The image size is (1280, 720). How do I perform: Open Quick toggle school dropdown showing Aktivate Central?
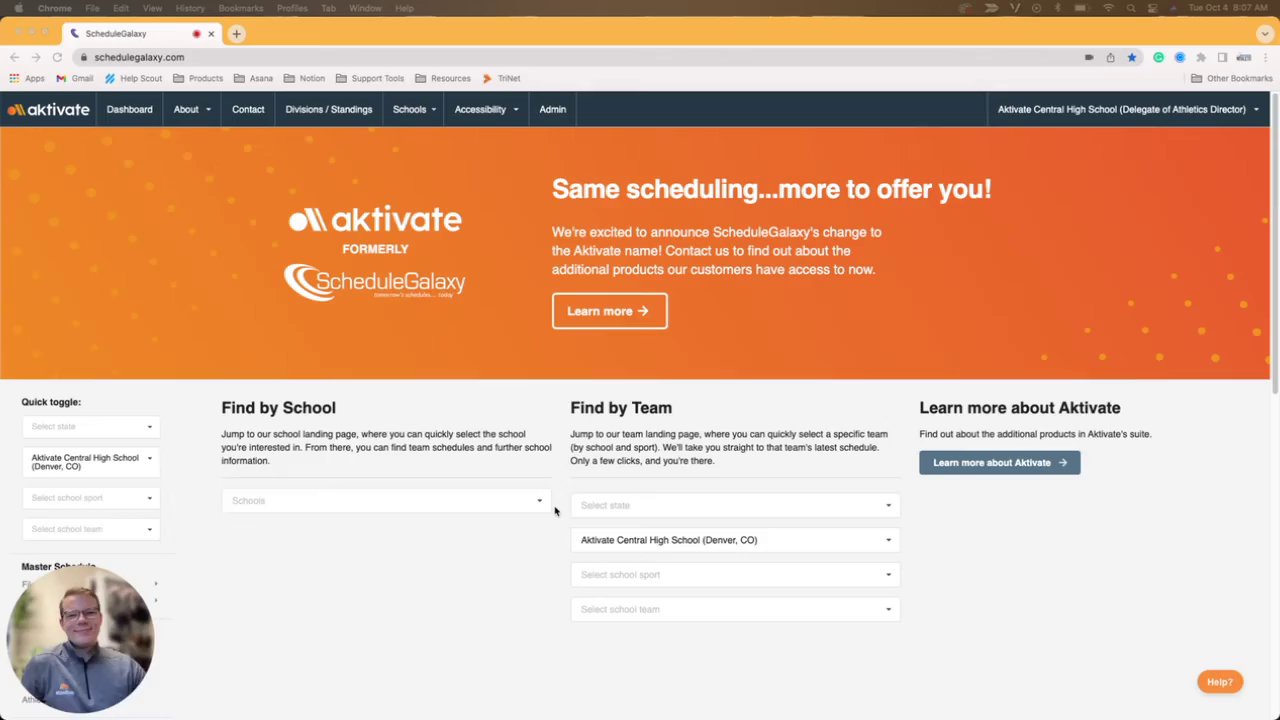[x=90, y=462]
